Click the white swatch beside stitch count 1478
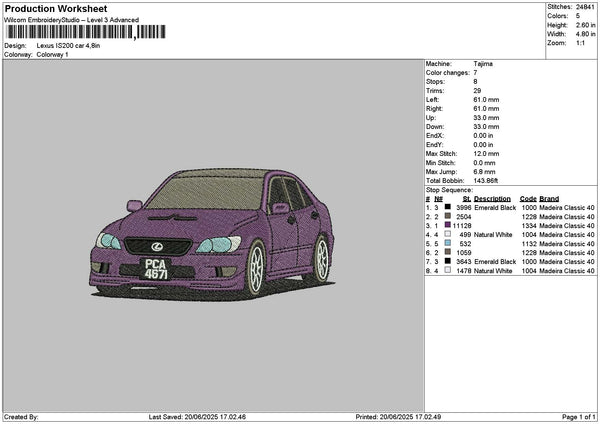This screenshot has width=600, height=424. click(x=447, y=270)
